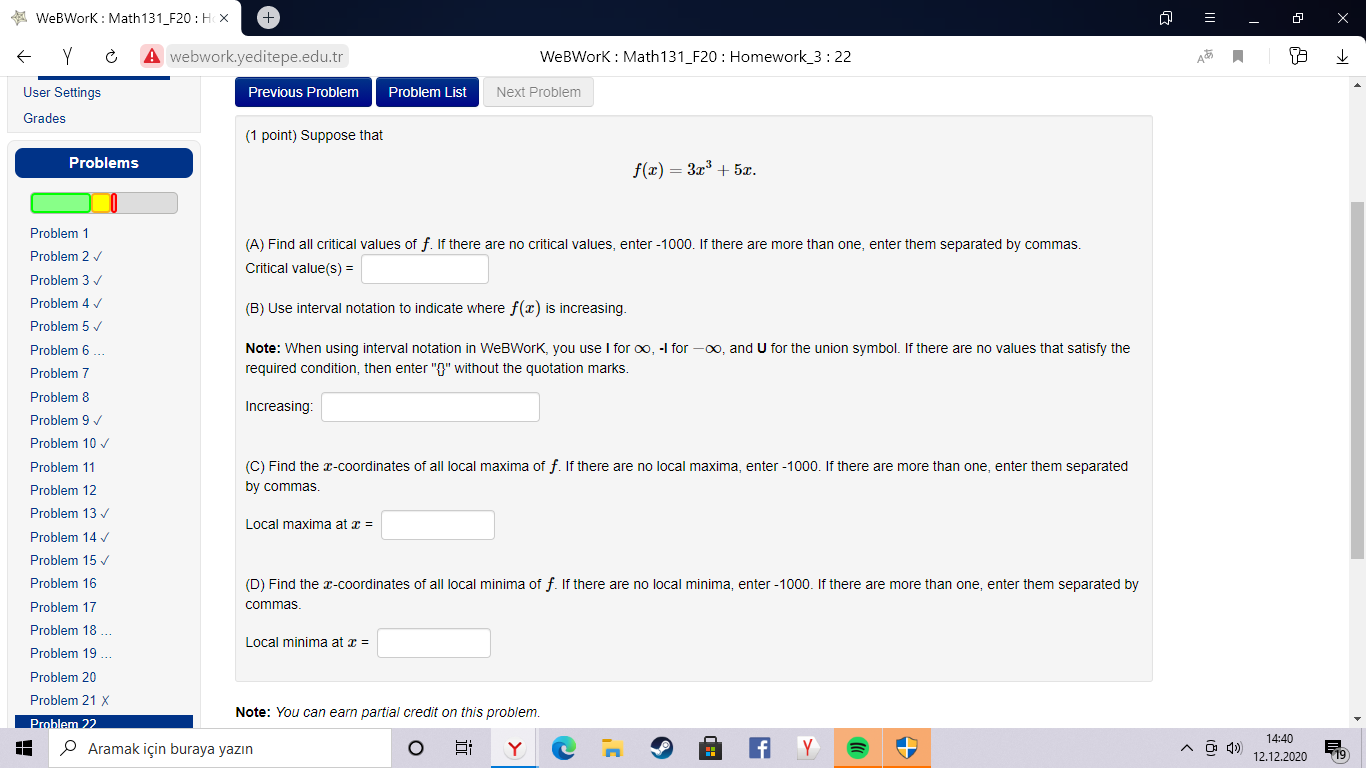Go to Problem 19

(71, 653)
